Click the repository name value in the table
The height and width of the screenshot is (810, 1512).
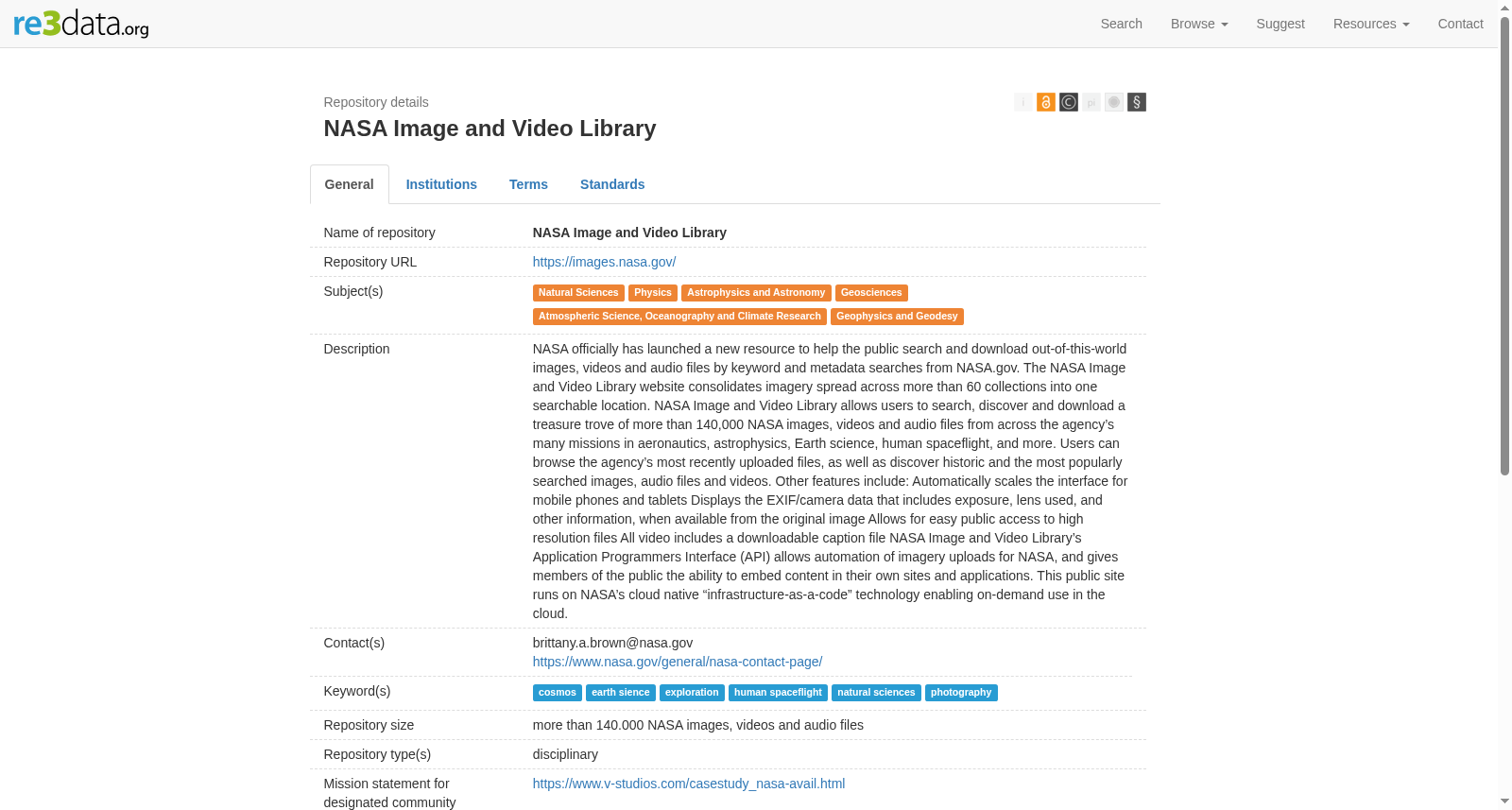(x=629, y=233)
